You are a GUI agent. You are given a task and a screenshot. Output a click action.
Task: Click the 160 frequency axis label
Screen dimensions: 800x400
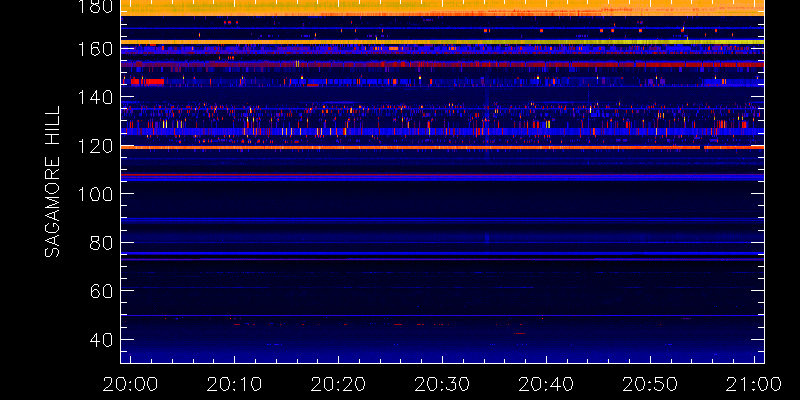[x=94, y=49]
